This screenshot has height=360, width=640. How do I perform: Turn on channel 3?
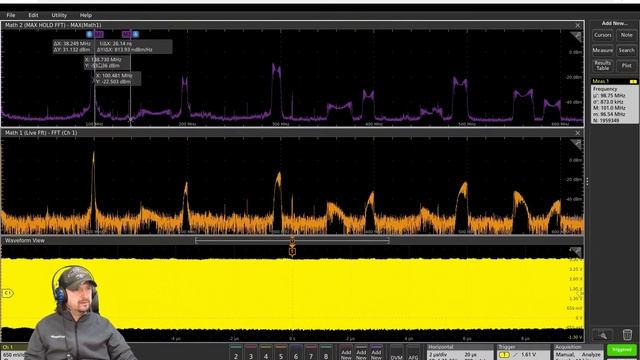251,353
